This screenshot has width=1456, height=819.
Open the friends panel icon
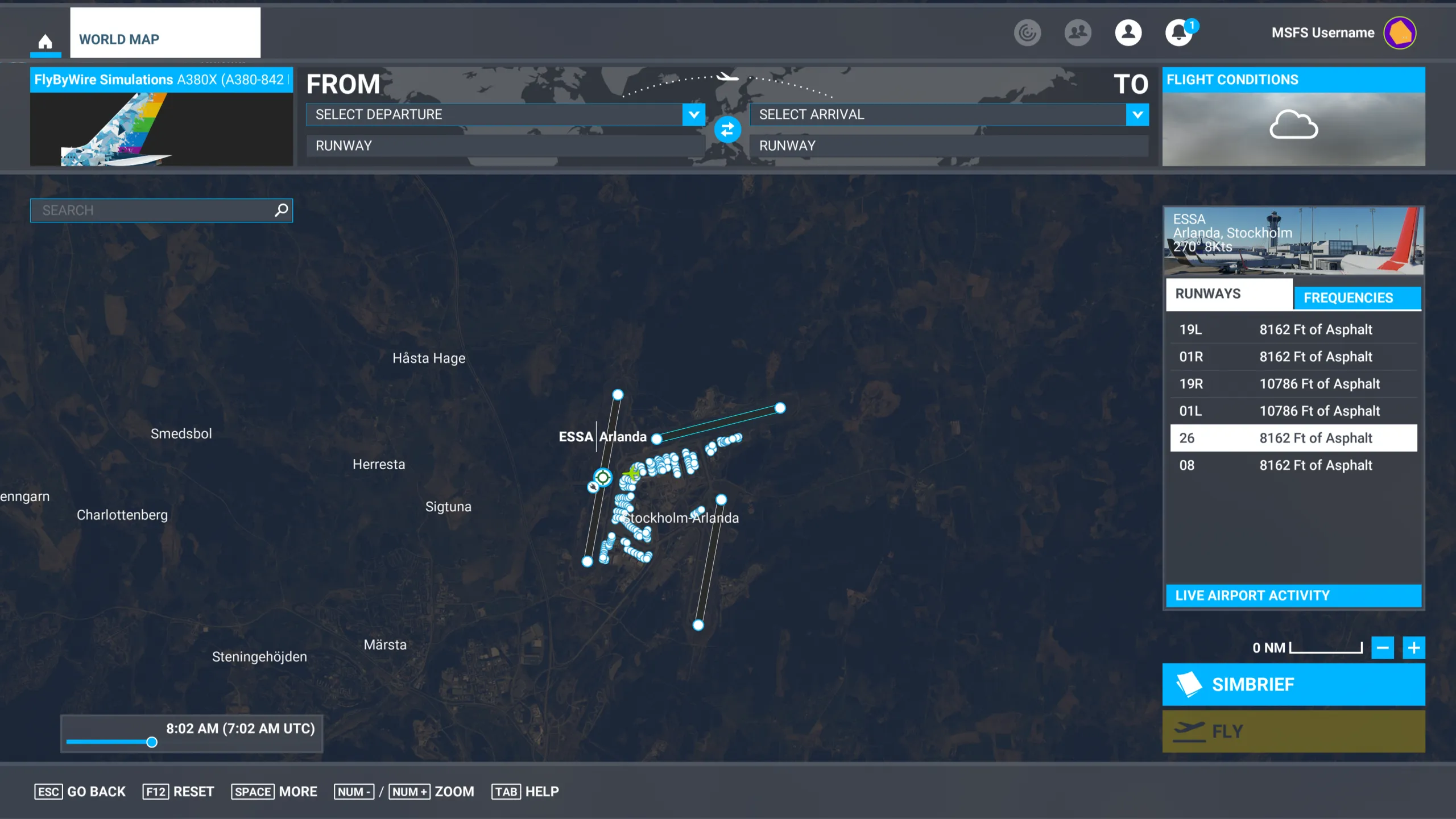coord(1078,32)
